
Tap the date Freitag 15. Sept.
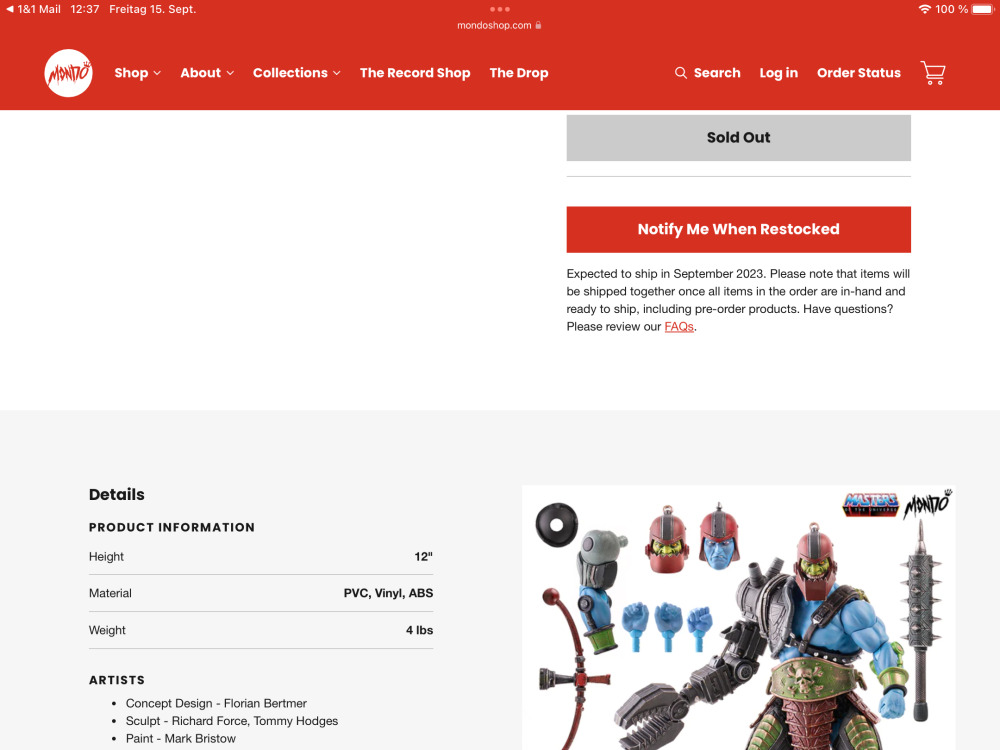pos(152,9)
